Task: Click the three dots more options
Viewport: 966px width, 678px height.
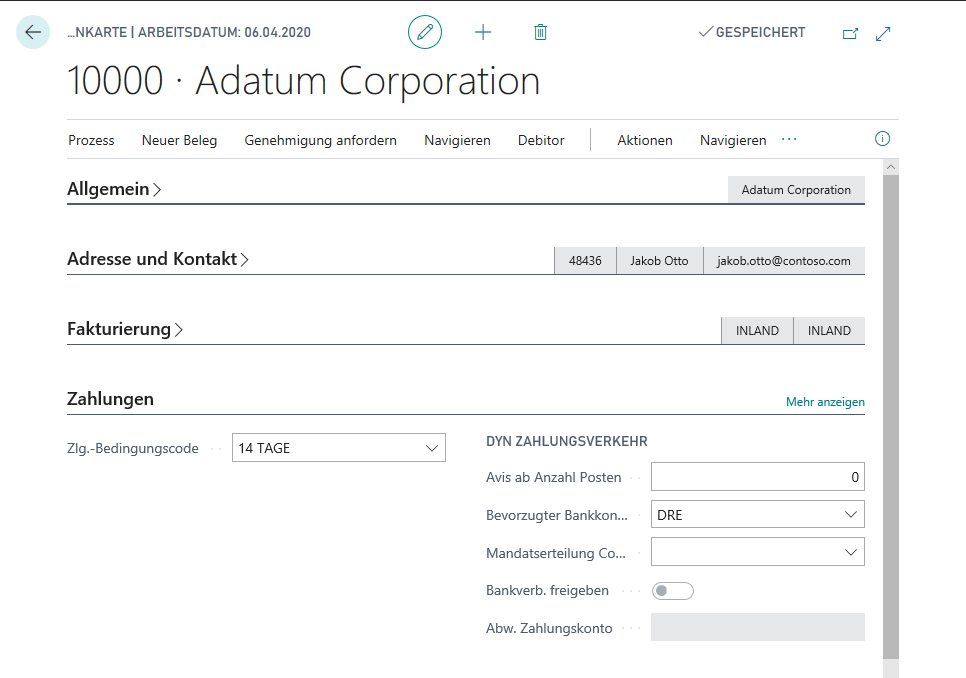Action: 789,140
